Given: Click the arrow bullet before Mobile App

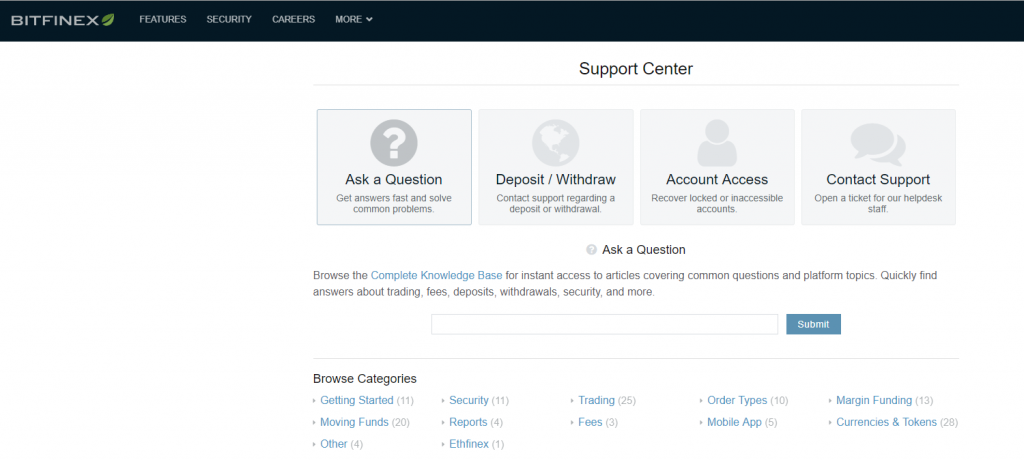Looking at the screenshot, I should 701,423.
